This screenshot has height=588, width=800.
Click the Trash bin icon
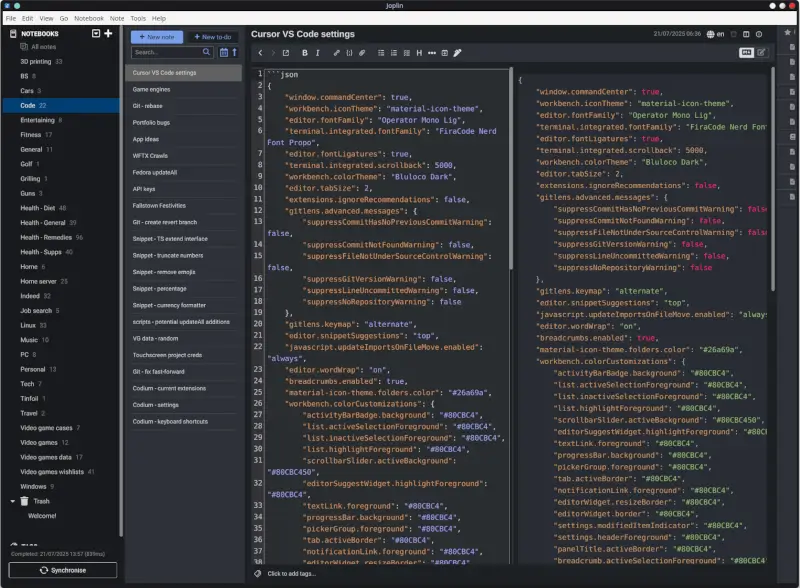24,501
